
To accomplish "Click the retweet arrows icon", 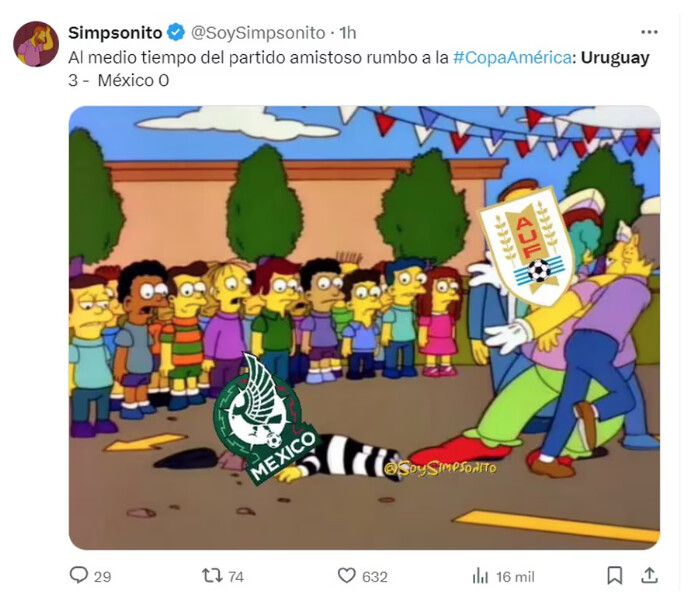I will pos(212,576).
